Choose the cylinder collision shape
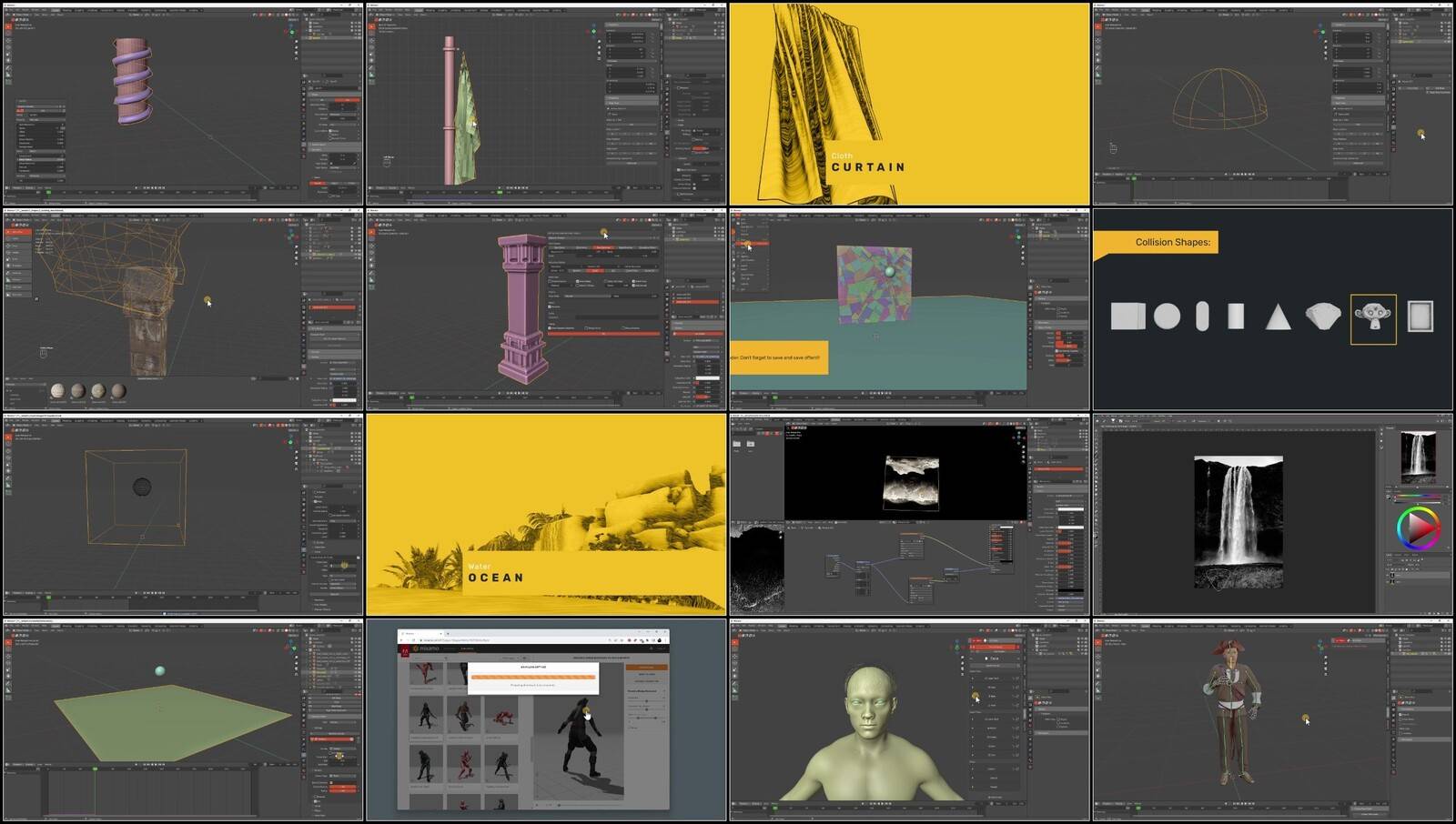Image resolution: width=1456 pixels, height=824 pixels. tap(1236, 317)
